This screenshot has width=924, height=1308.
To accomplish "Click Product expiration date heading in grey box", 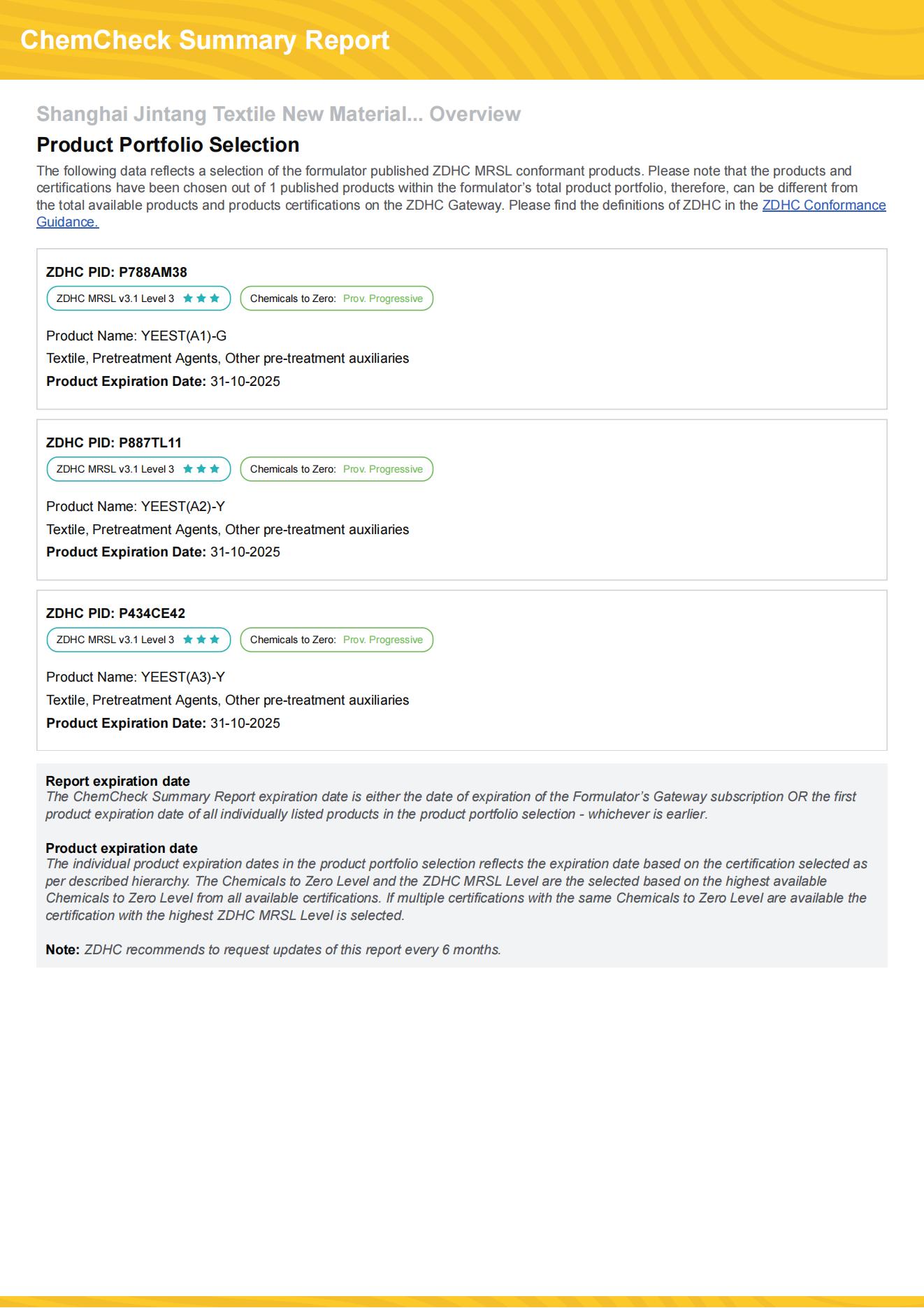I will 122,848.
